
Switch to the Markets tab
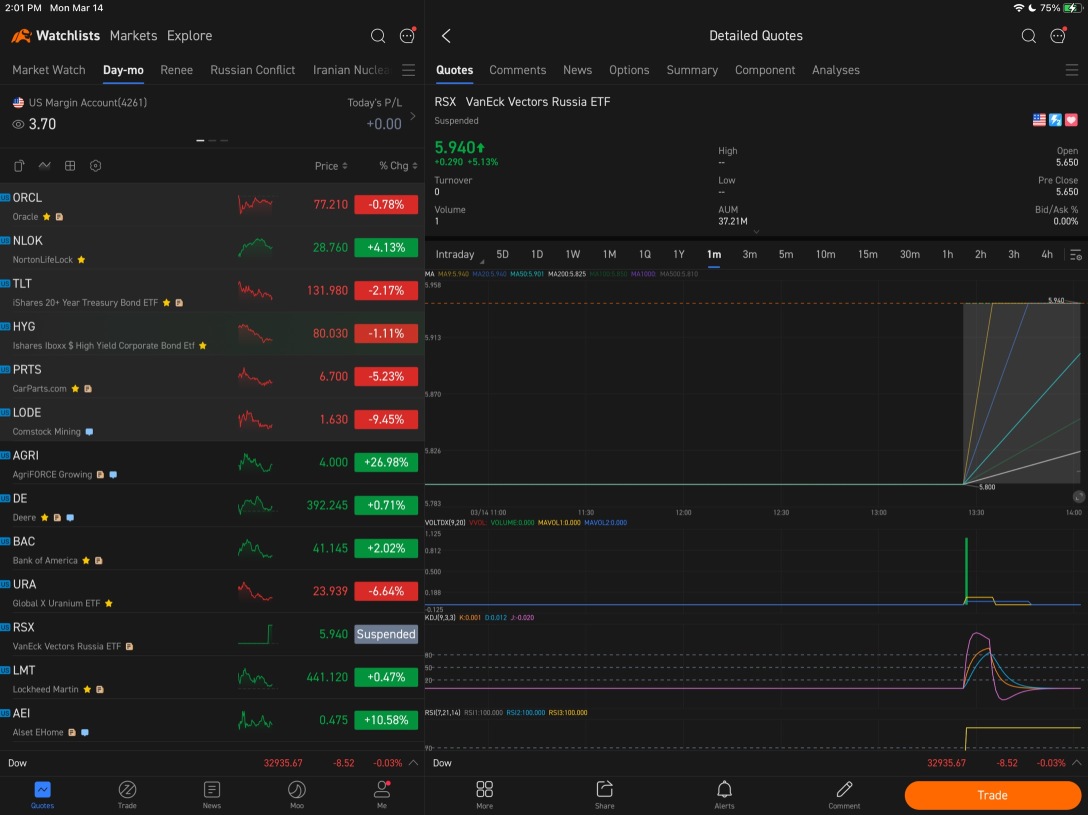[133, 35]
